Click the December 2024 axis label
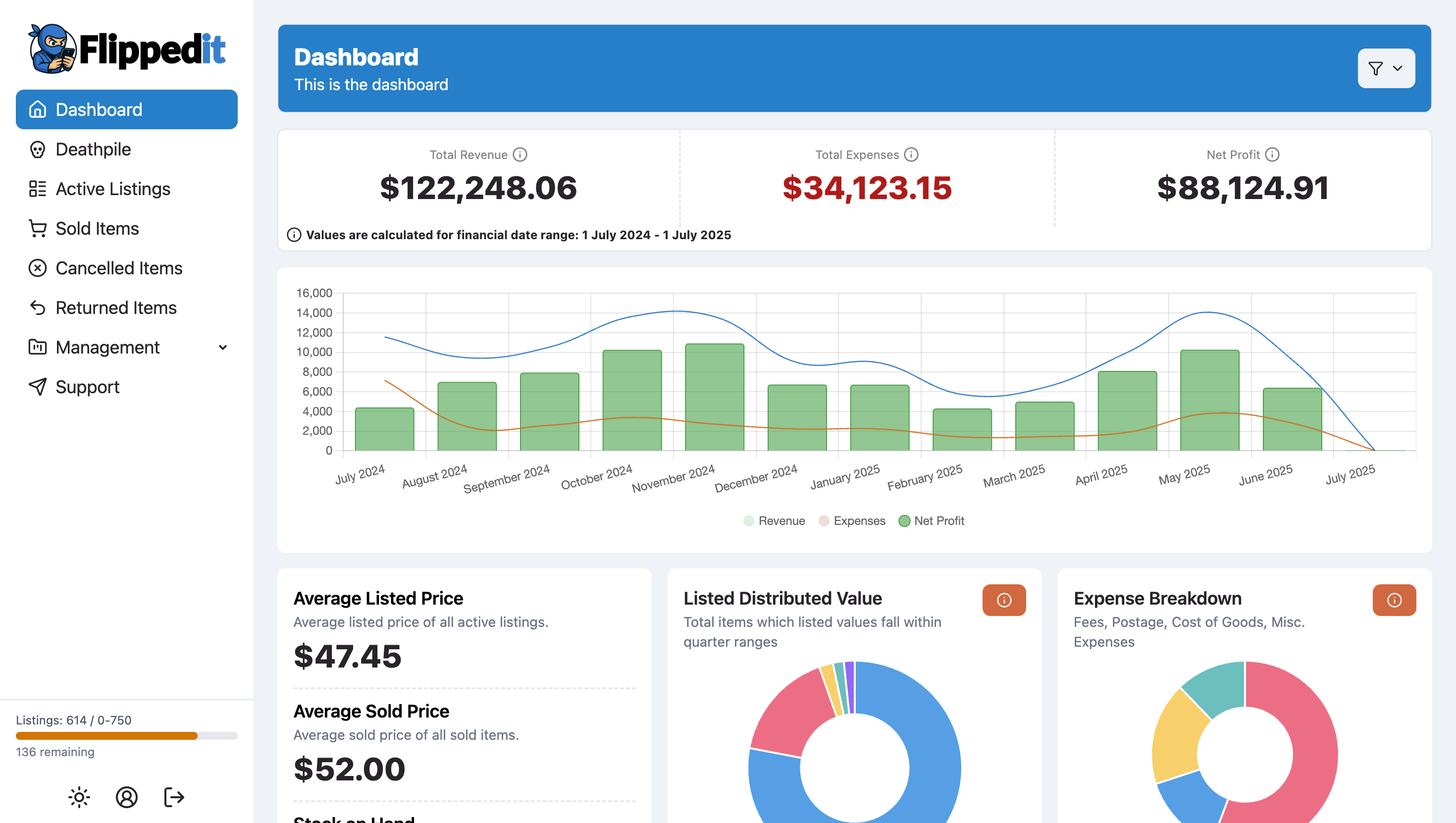The width and height of the screenshot is (1456, 823). click(x=756, y=478)
